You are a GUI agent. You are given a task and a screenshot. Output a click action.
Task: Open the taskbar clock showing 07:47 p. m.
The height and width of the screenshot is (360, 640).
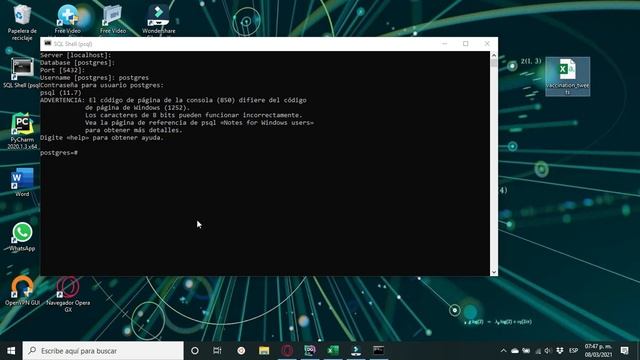pyautogui.click(x=598, y=351)
